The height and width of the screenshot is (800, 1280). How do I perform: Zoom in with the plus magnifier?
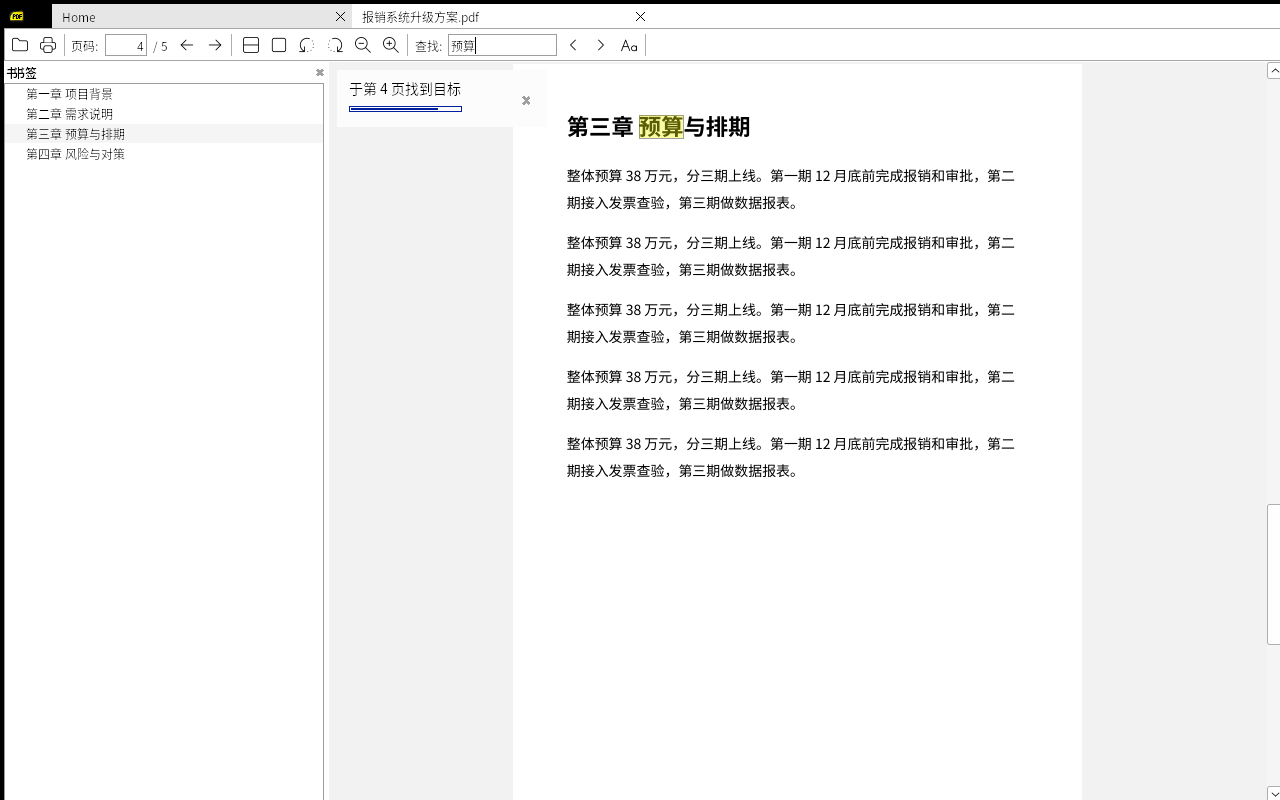[x=391, y=45]
